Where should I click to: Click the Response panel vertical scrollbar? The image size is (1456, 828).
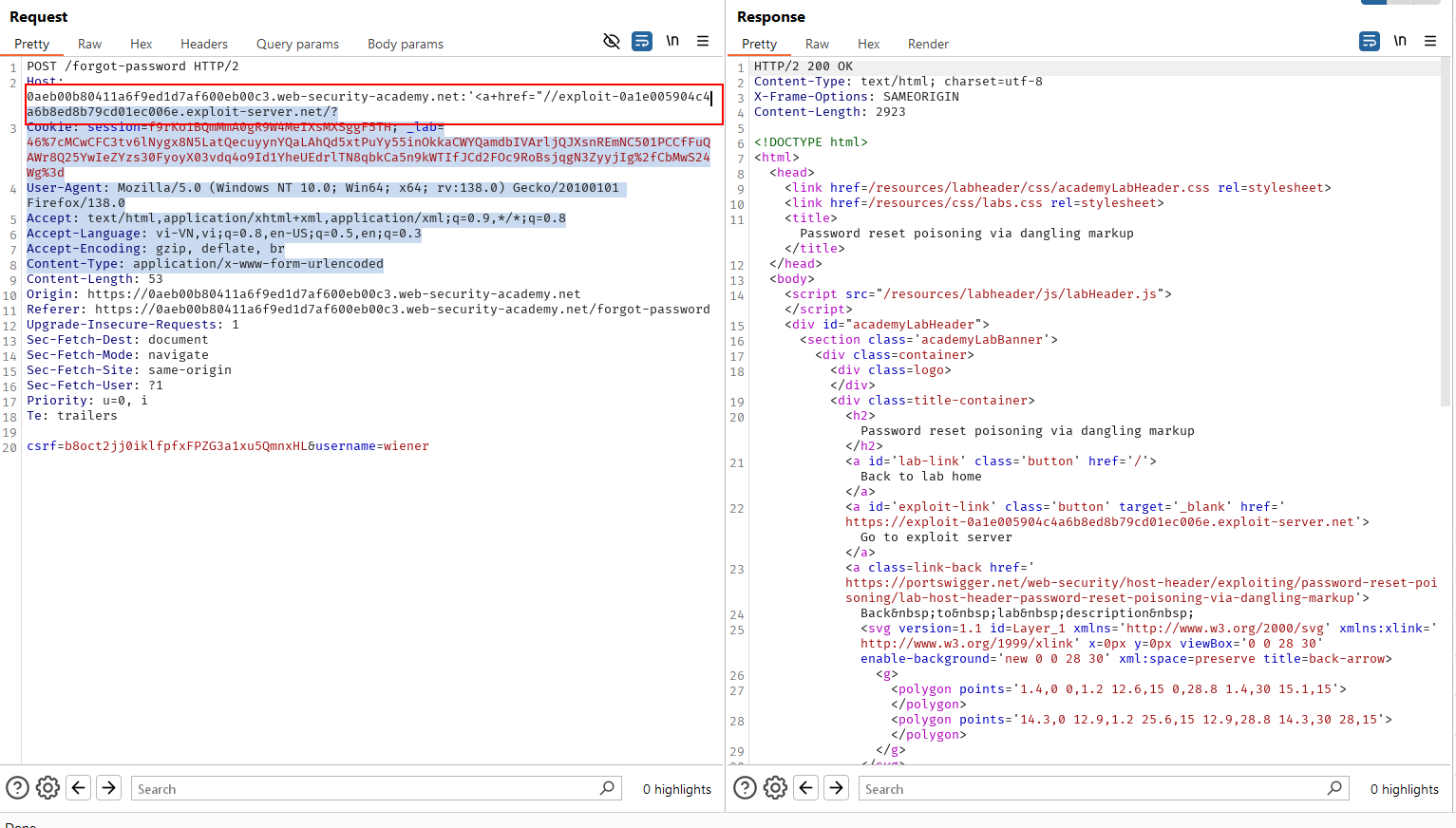[x=1446, y=233]
